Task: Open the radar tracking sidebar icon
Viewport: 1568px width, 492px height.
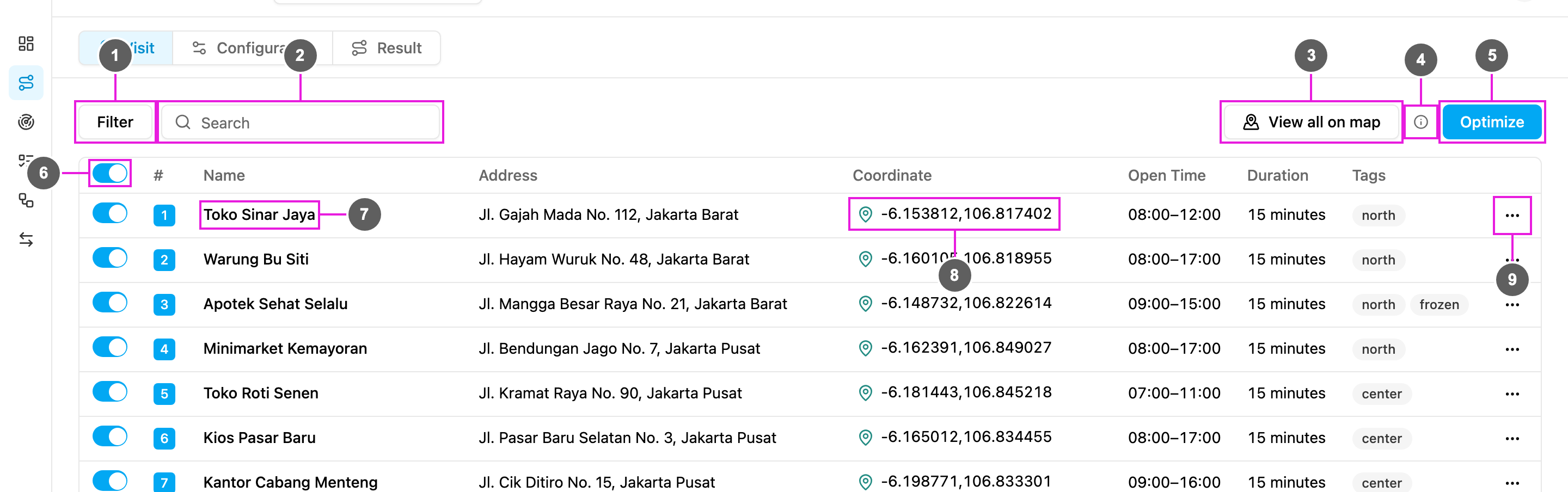Action: tap(26, 122)
